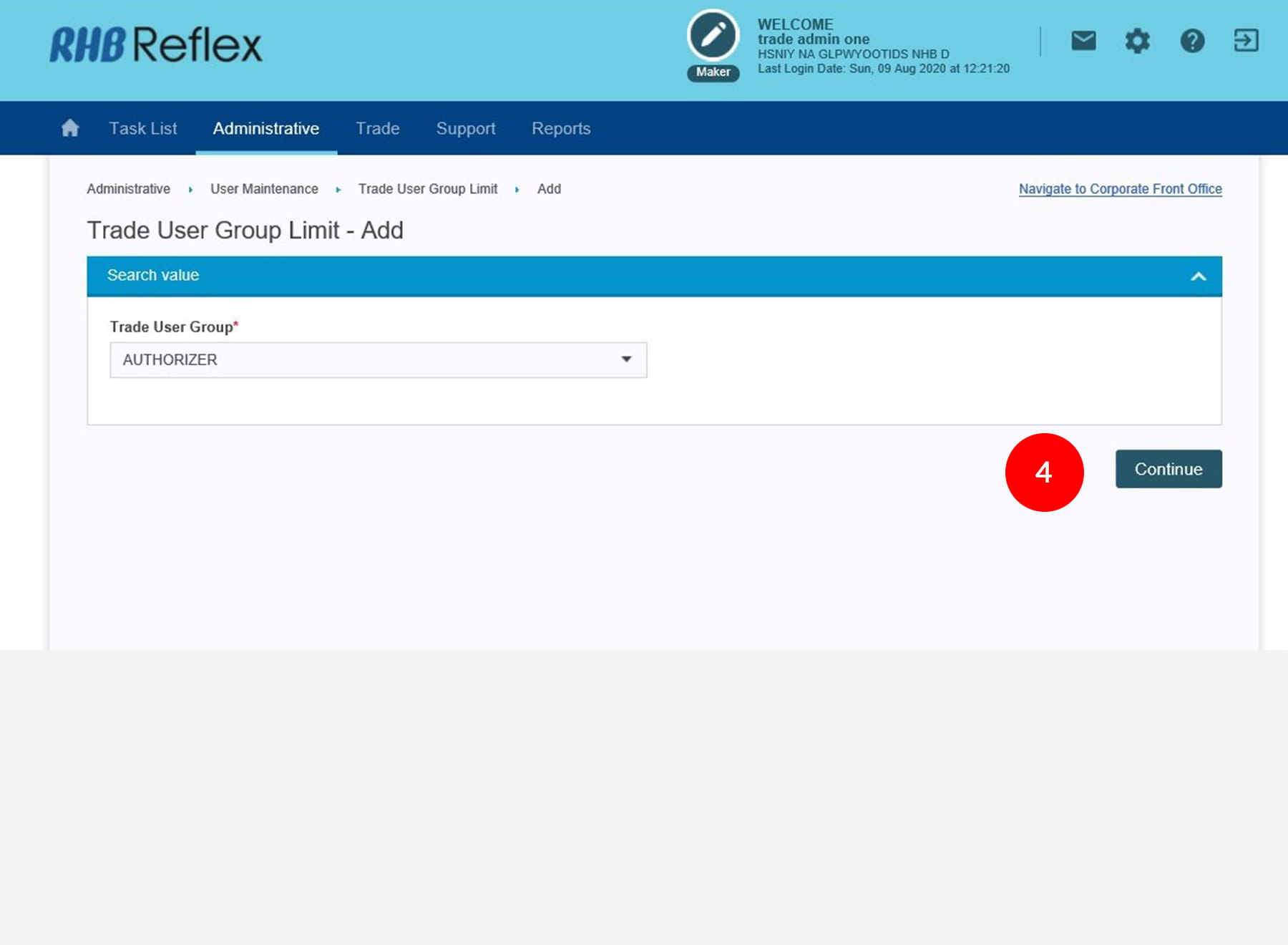
Task: Log out using the exit icon
Action: 1246,41
